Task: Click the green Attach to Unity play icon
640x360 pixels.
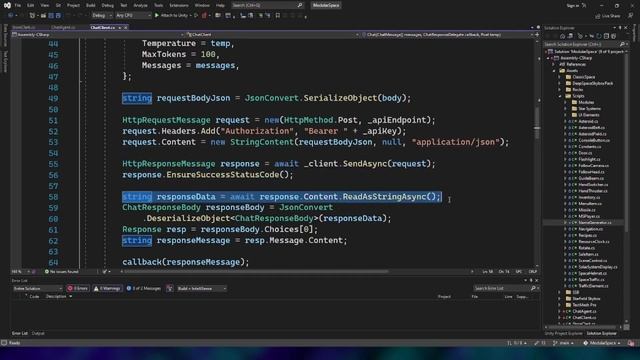Action: (157, 16)
